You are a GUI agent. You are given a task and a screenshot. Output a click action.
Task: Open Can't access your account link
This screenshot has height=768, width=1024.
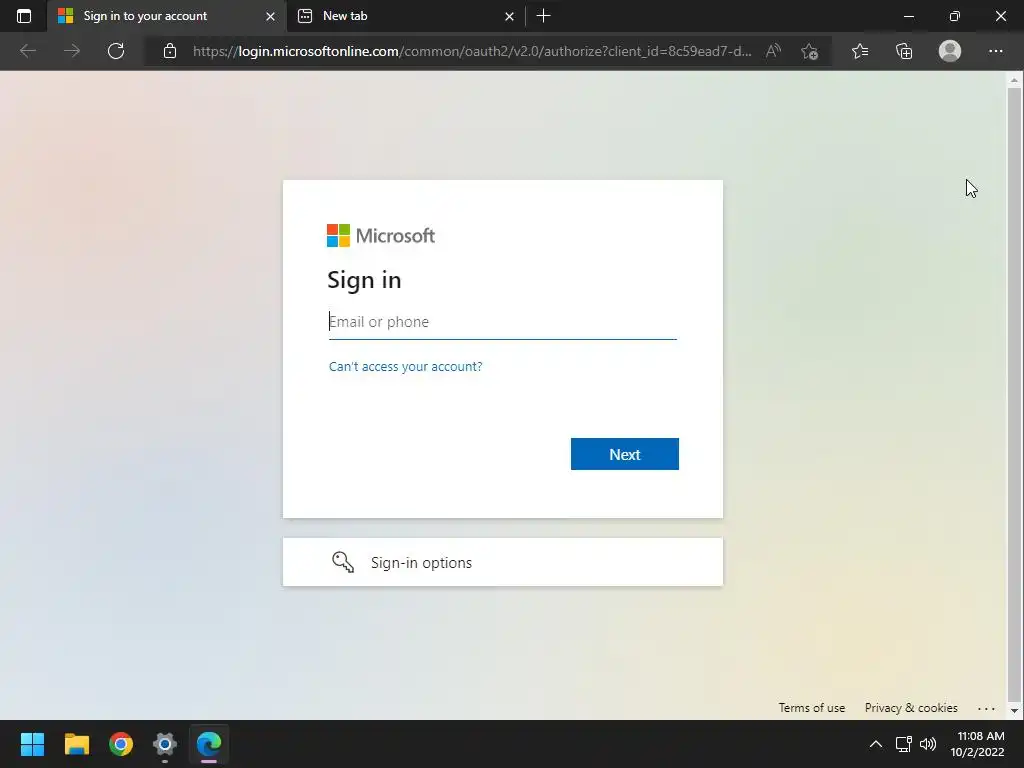point(406,366)
